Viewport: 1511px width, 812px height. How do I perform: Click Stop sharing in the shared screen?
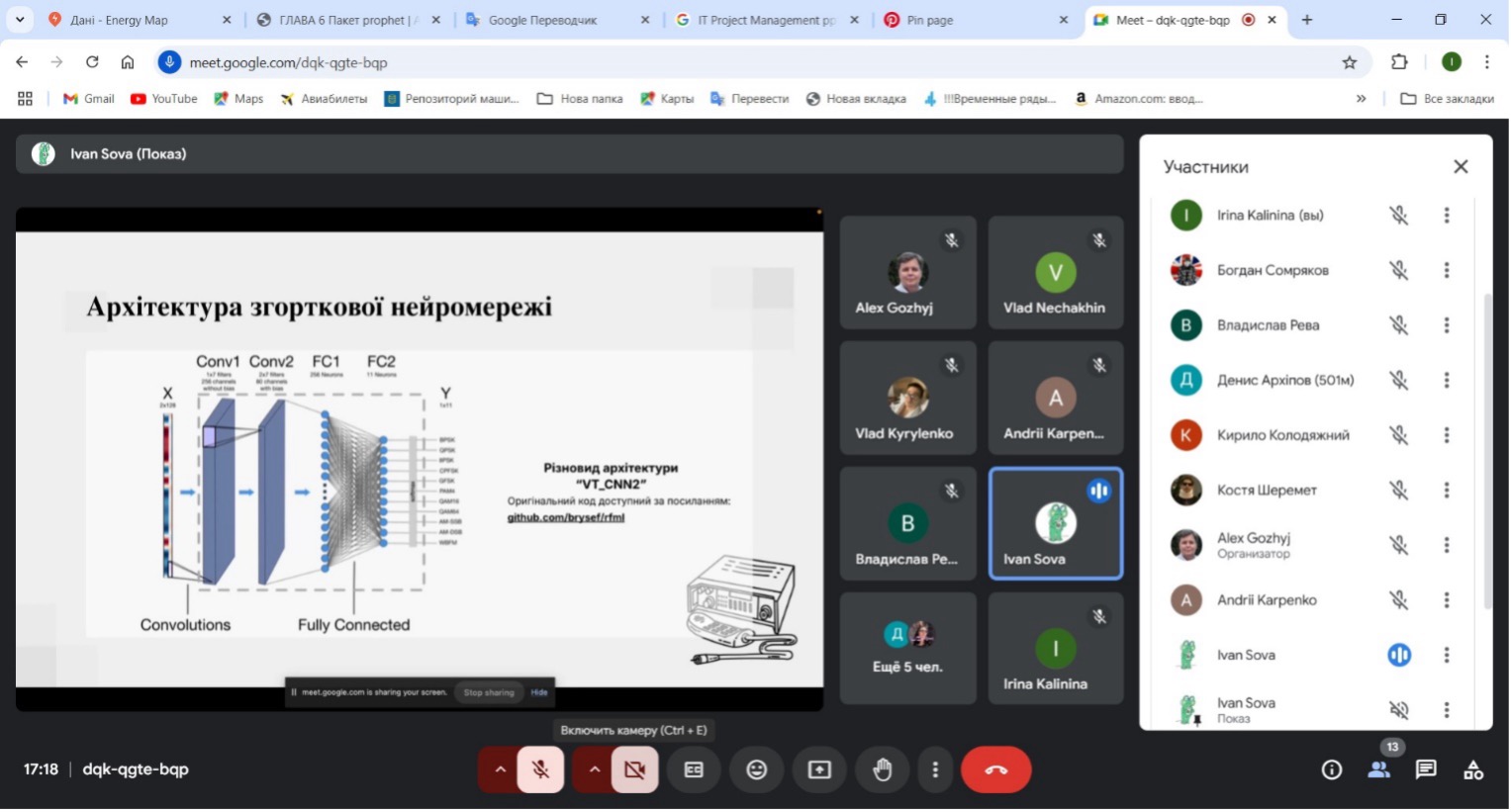point(489,693)
